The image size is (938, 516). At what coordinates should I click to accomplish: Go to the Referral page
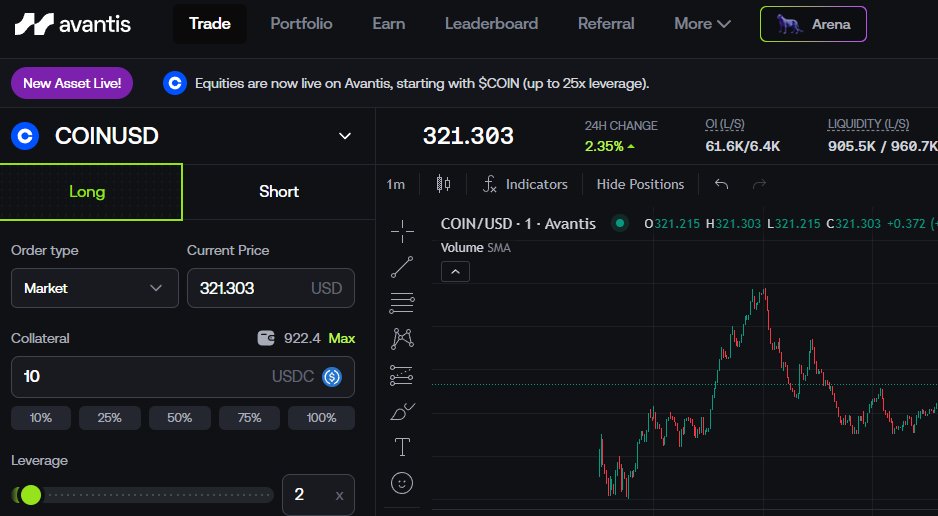click(x=605, y=24)
